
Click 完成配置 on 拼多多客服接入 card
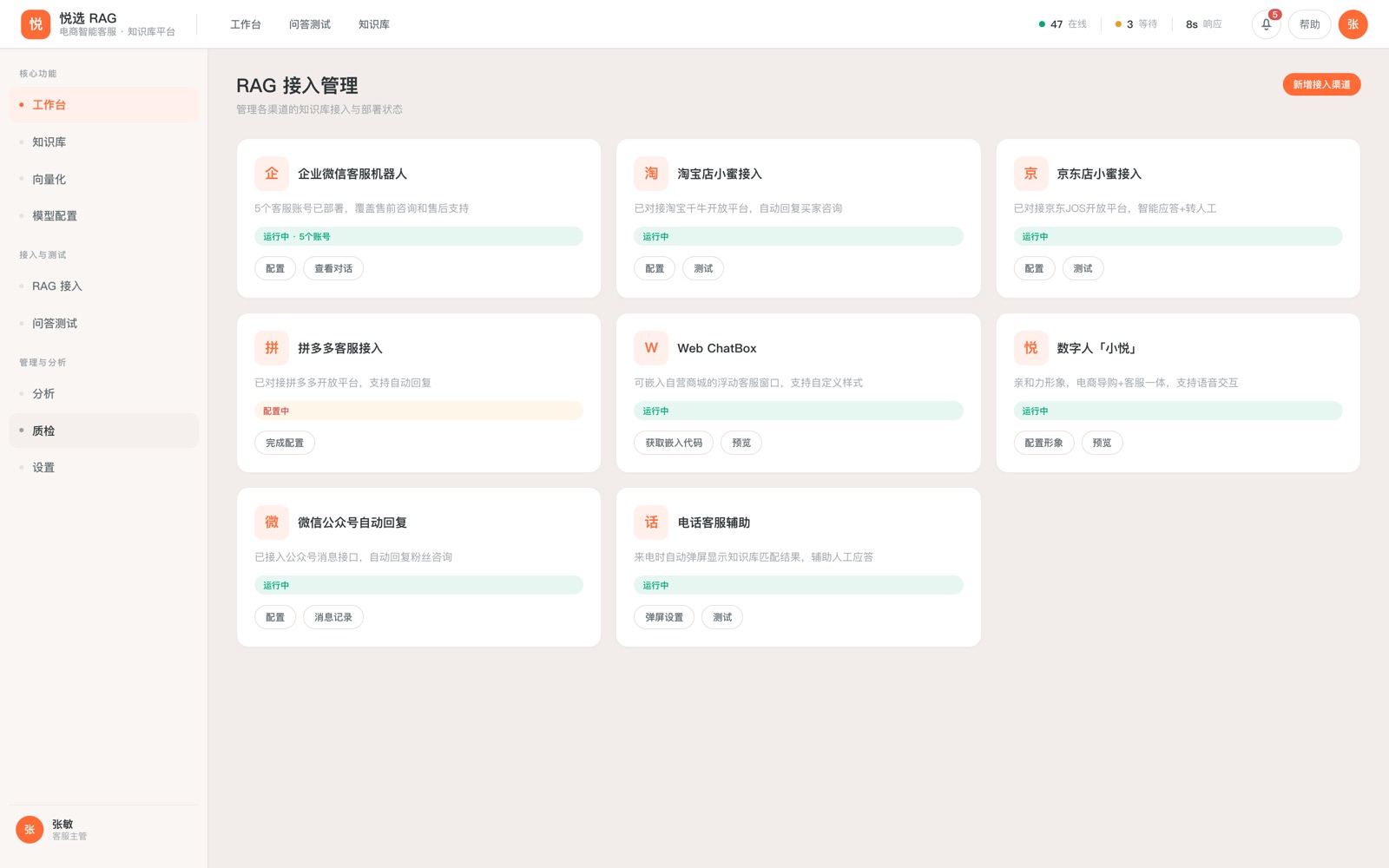pyautogui.click(x=285, y=444)
